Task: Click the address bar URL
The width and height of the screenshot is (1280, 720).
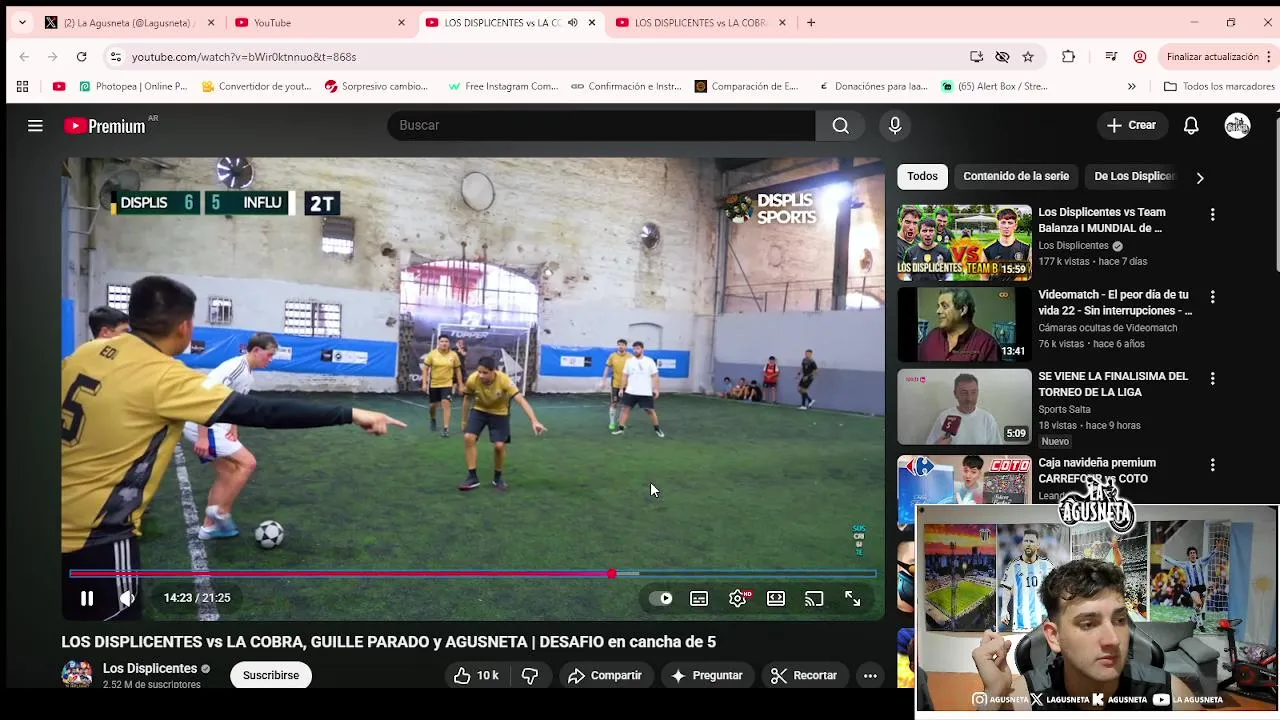Action: tap(244, 57)
